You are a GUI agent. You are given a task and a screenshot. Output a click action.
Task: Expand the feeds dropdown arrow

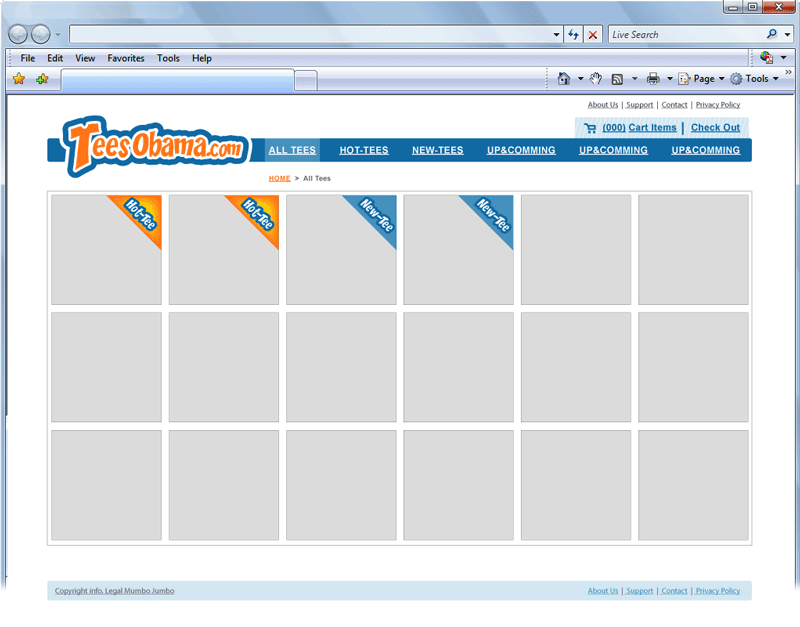(x=635, y=79)
